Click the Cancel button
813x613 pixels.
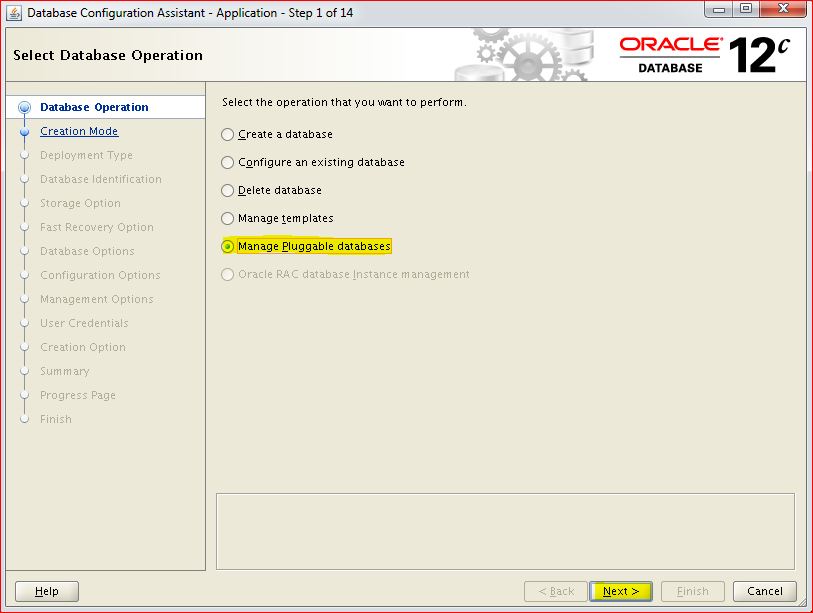(x=764, y=591)
